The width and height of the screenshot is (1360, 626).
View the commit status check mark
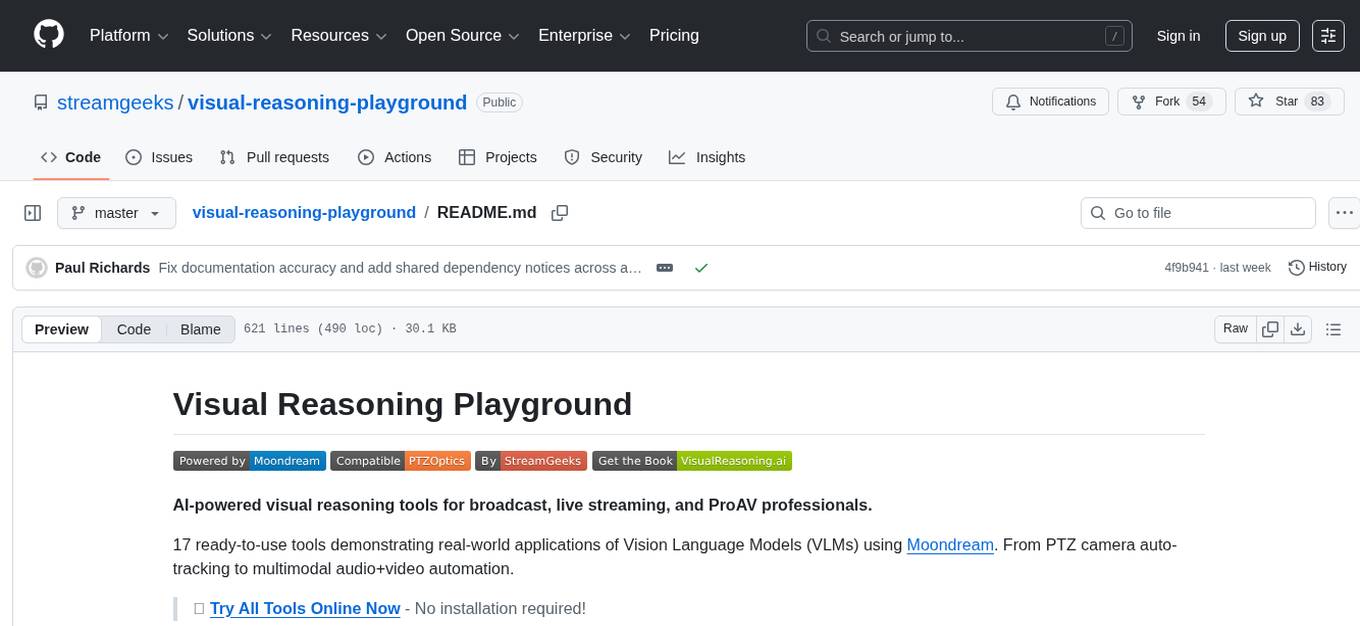702,267
